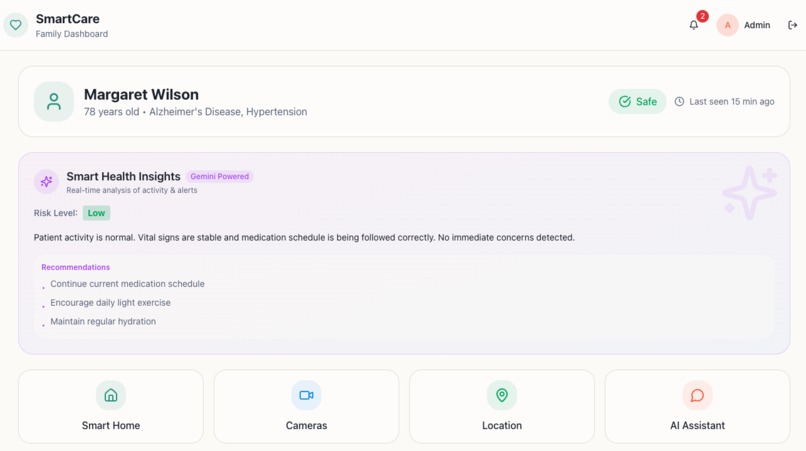
Task: Open the Smart Home card
Action: [111, 406]
